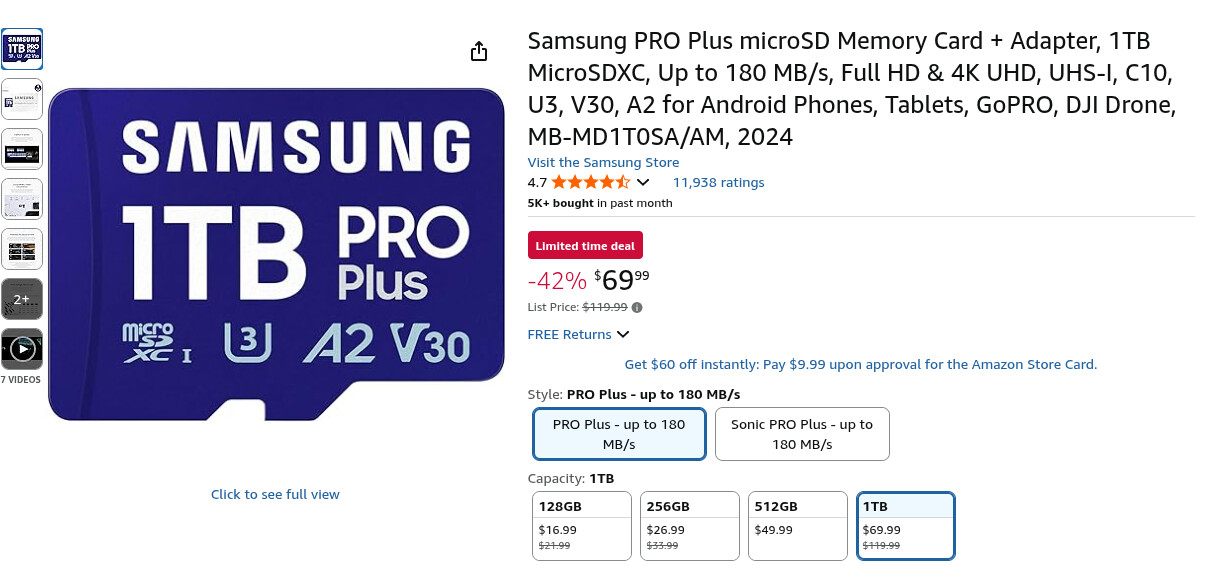Expand the star rating dropdown arrow
Image resolution: width=1217 pixels, height=569 pixels.
(x=643, y=182)
